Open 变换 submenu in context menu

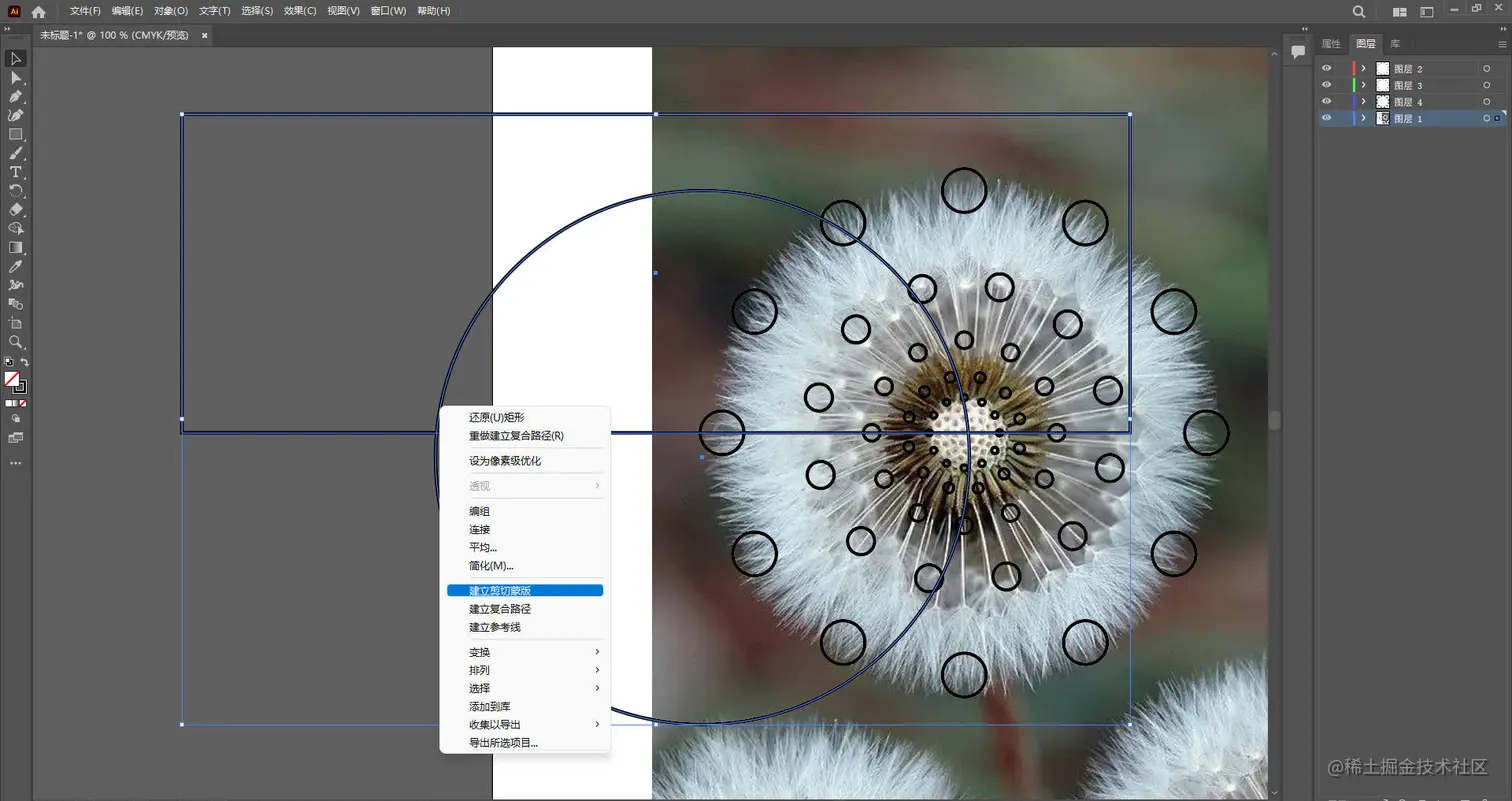(525, 652)
